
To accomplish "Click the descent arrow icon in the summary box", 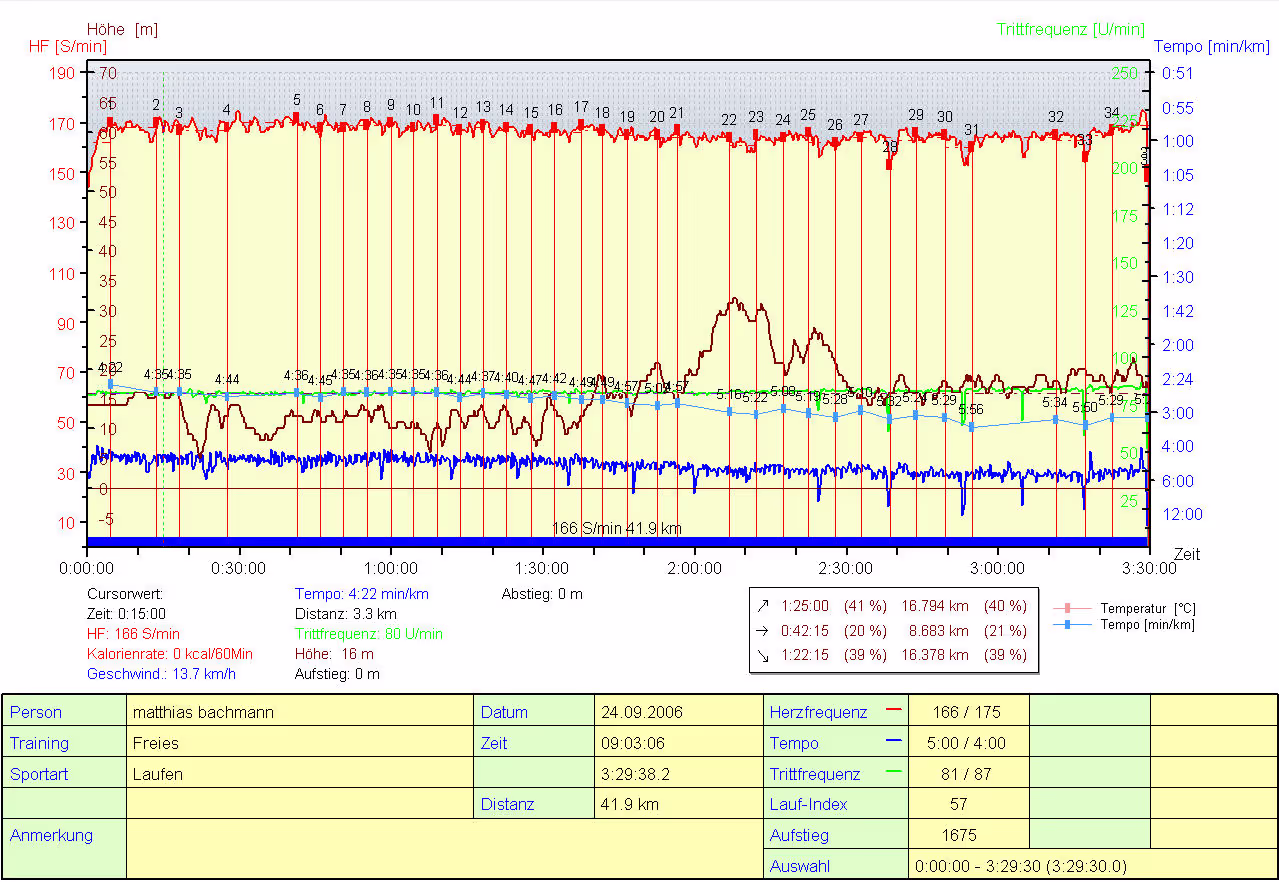I will point(764,656).
